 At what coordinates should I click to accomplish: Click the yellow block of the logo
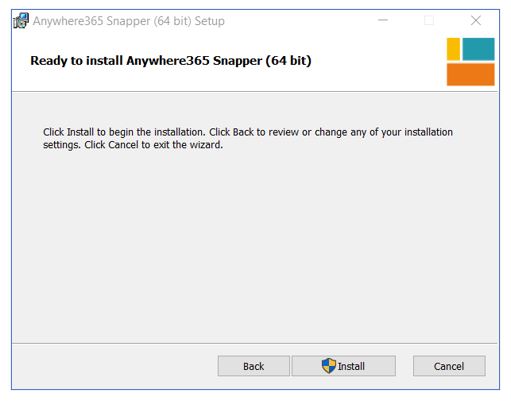[x=453, y=49]
